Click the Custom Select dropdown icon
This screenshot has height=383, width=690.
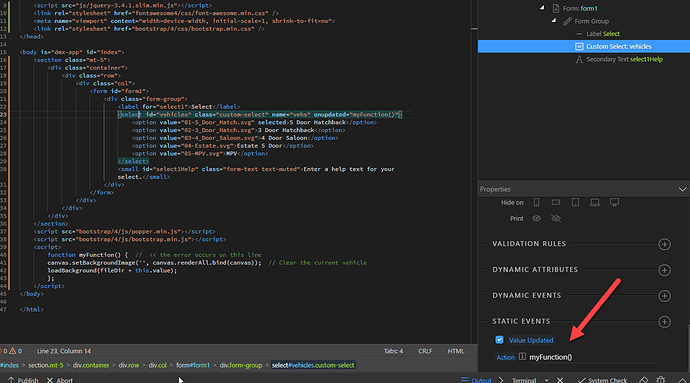(x=579, y=46)
